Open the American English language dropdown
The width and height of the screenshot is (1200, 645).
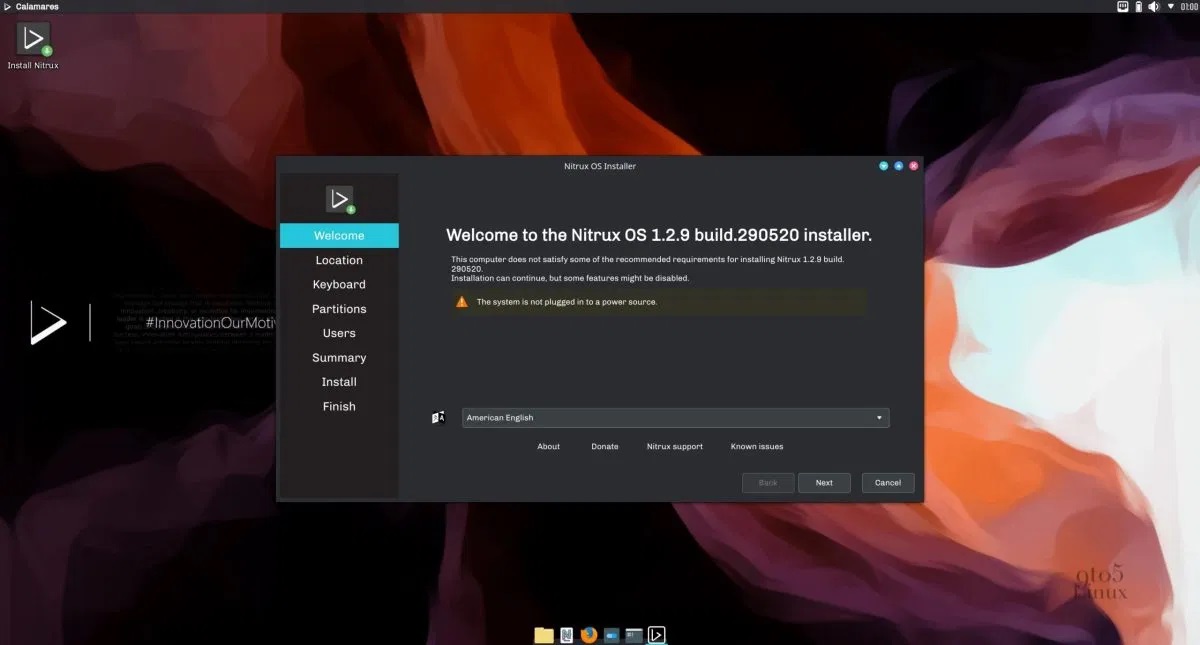[x=675, y=418]
